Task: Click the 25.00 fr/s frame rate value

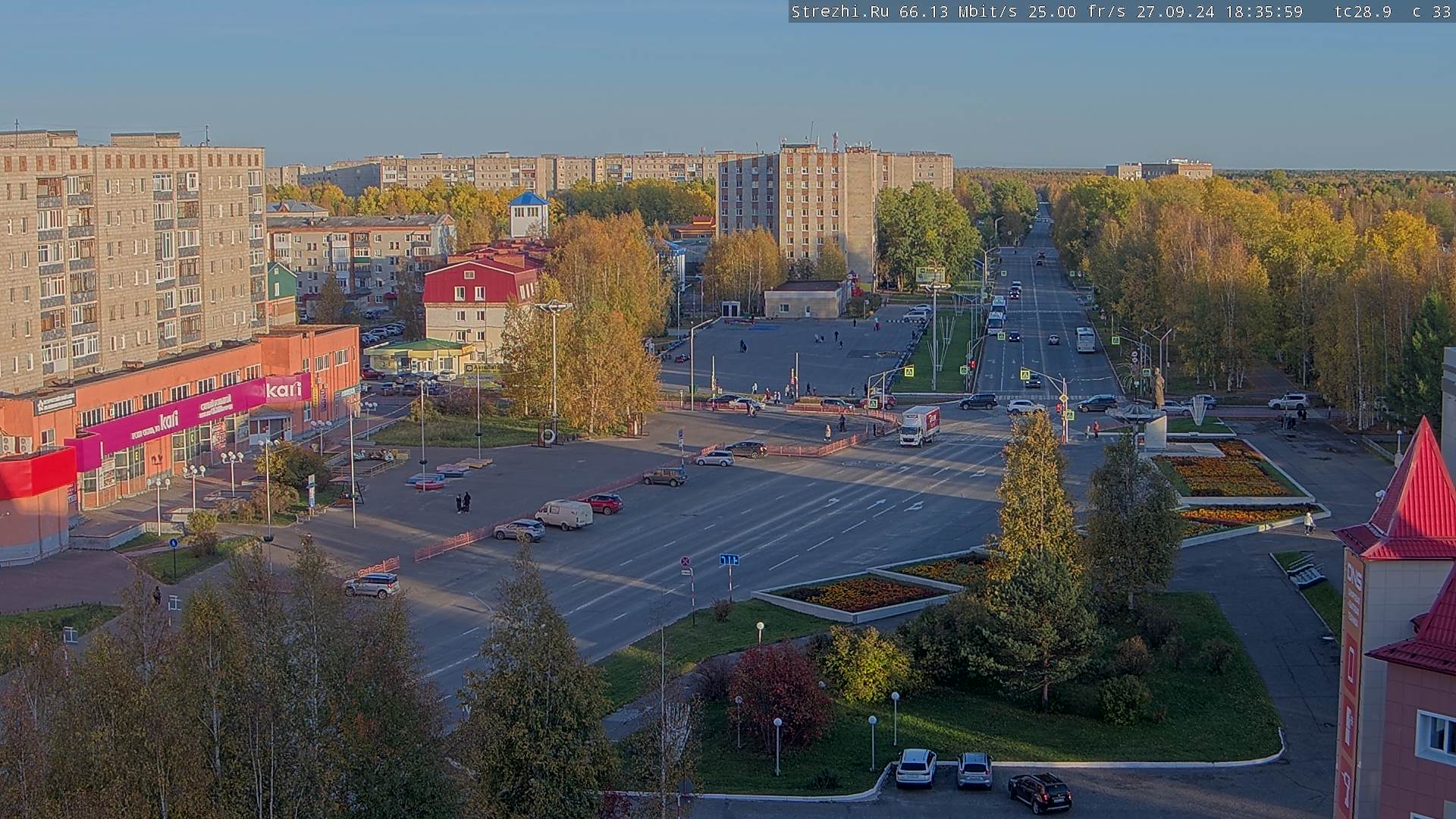Action: [1077, 11]
